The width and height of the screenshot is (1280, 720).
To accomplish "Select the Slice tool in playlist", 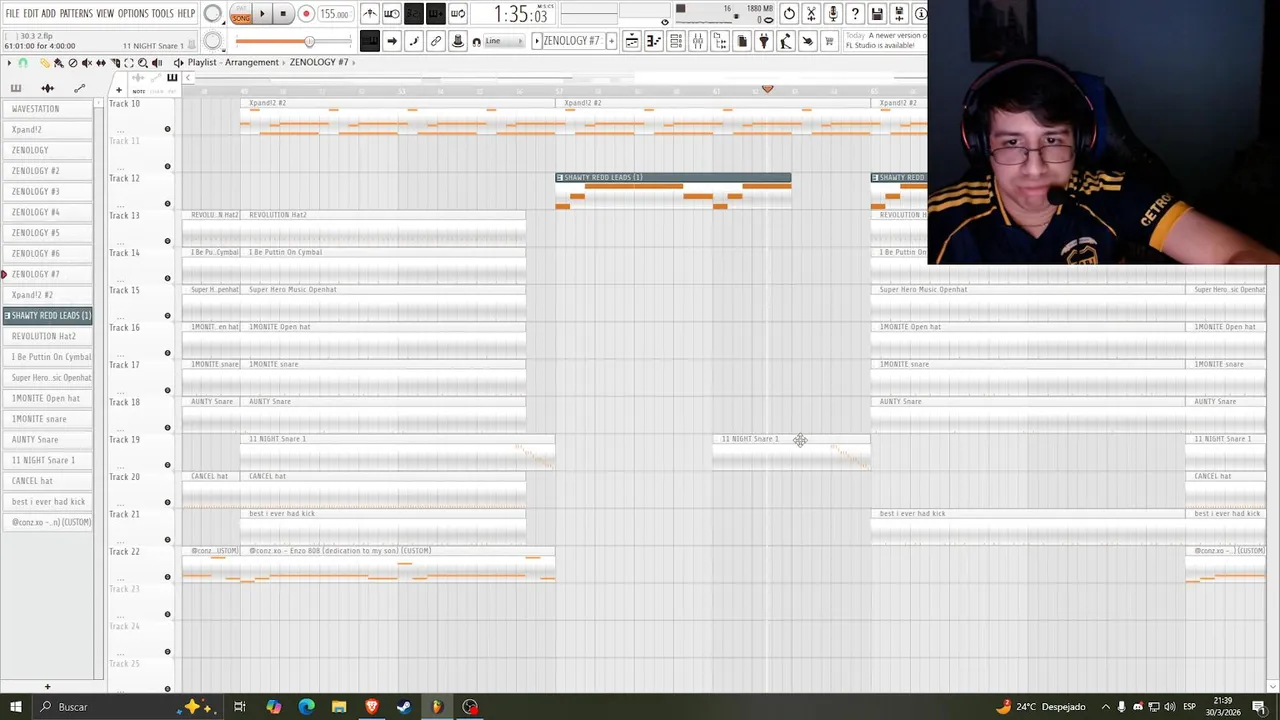I will pos(115,63).
